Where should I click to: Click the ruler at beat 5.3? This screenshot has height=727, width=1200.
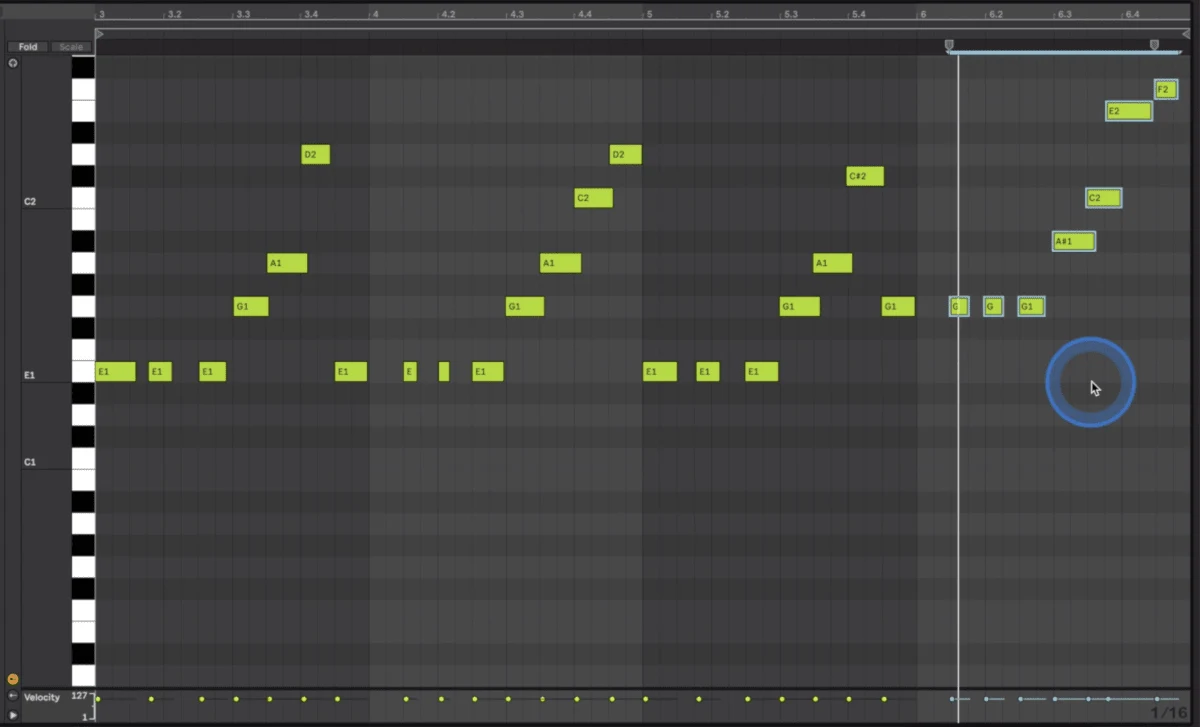coord(790,14)
